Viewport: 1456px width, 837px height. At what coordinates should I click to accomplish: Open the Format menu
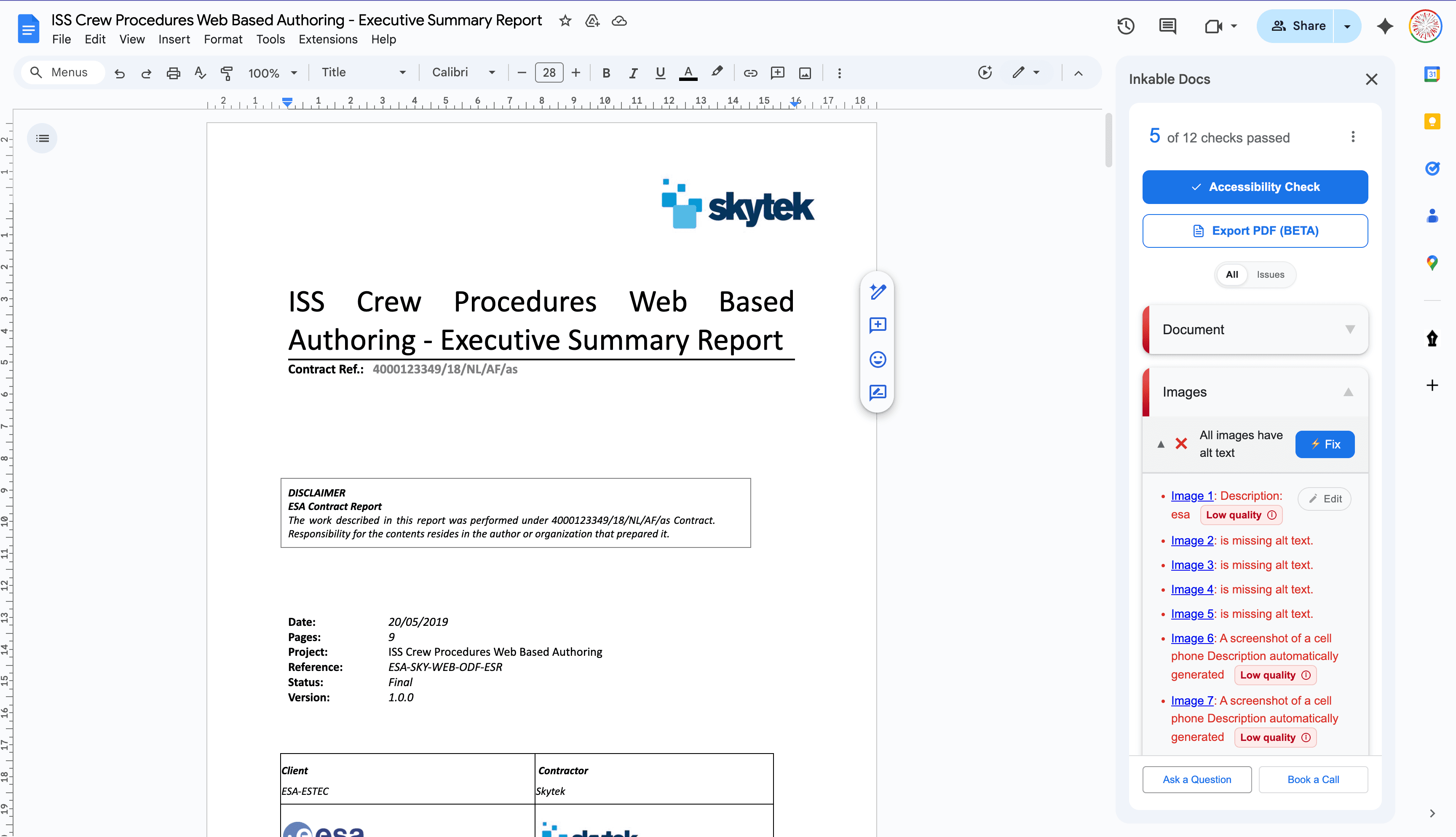(x=223, y=39)
